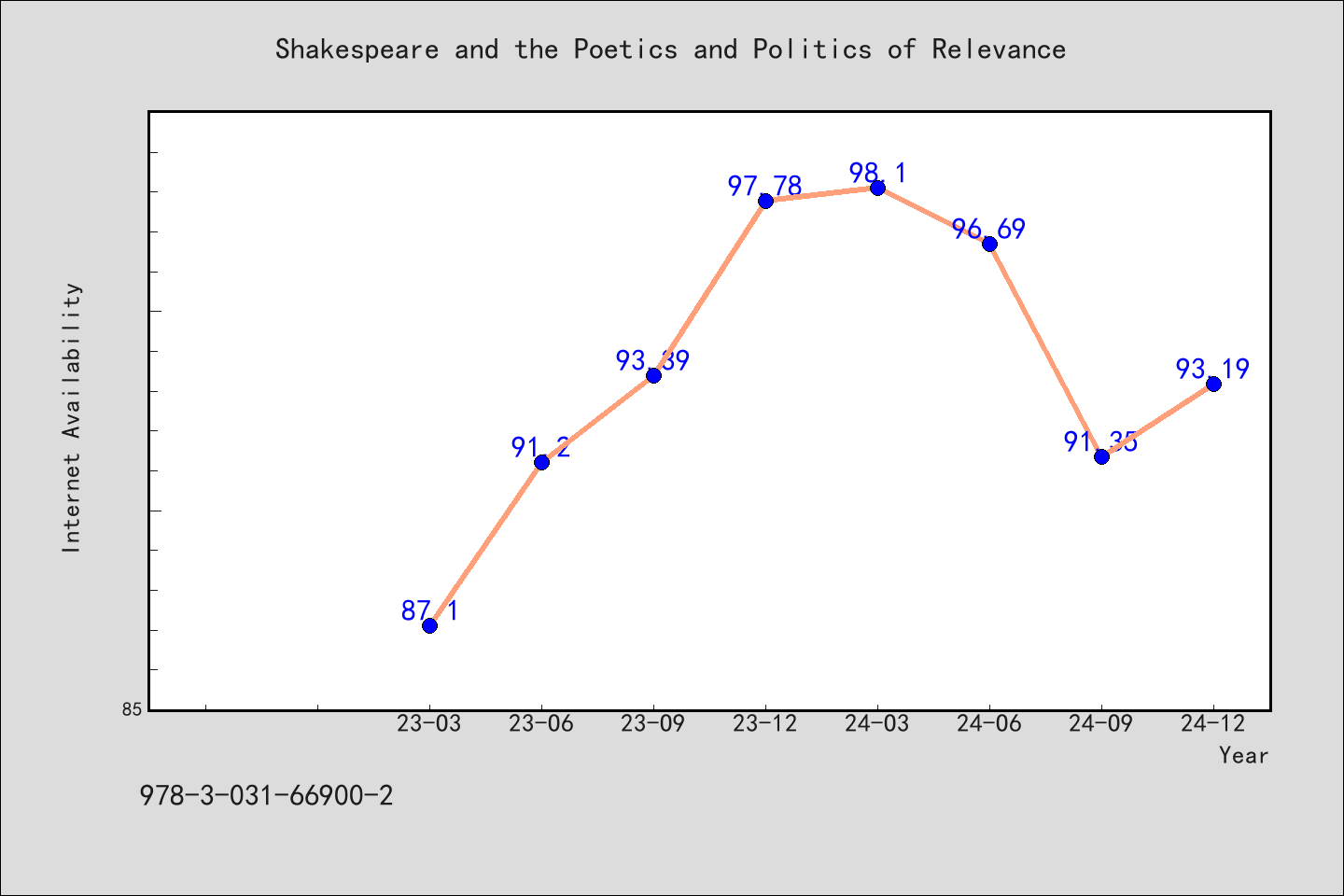Click the data point labeled 91.2

pos(541,462)
